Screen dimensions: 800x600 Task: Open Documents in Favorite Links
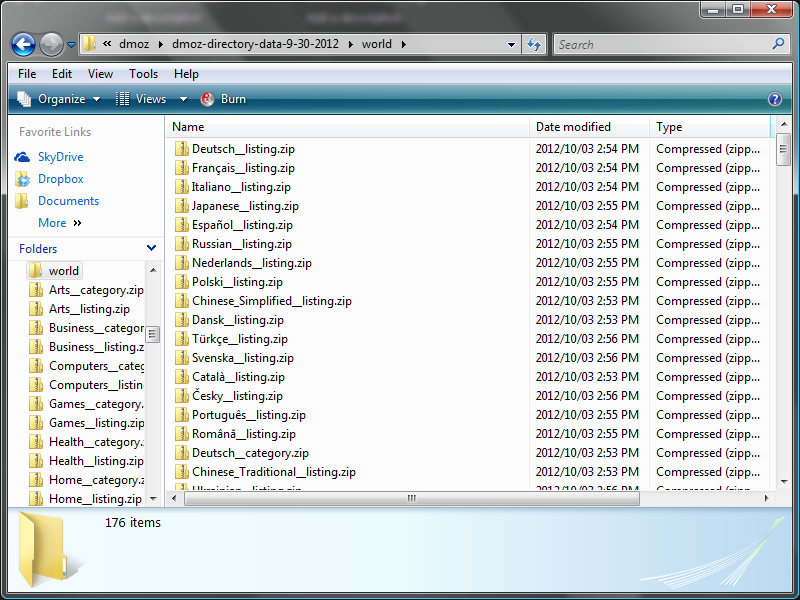click(68, 201)
